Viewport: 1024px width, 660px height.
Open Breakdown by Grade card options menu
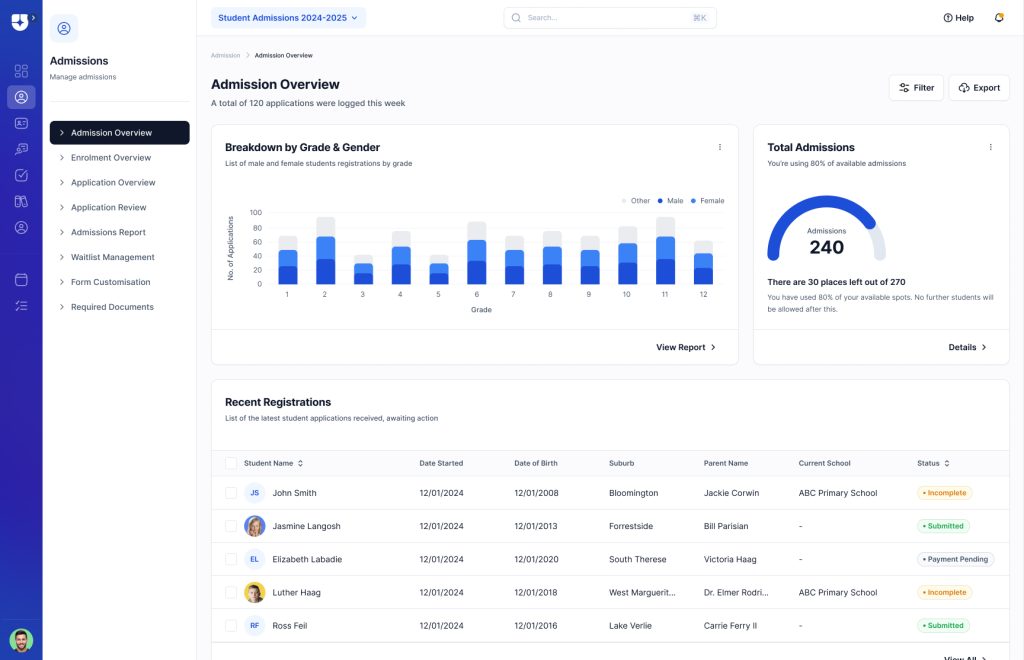[720, 147]
